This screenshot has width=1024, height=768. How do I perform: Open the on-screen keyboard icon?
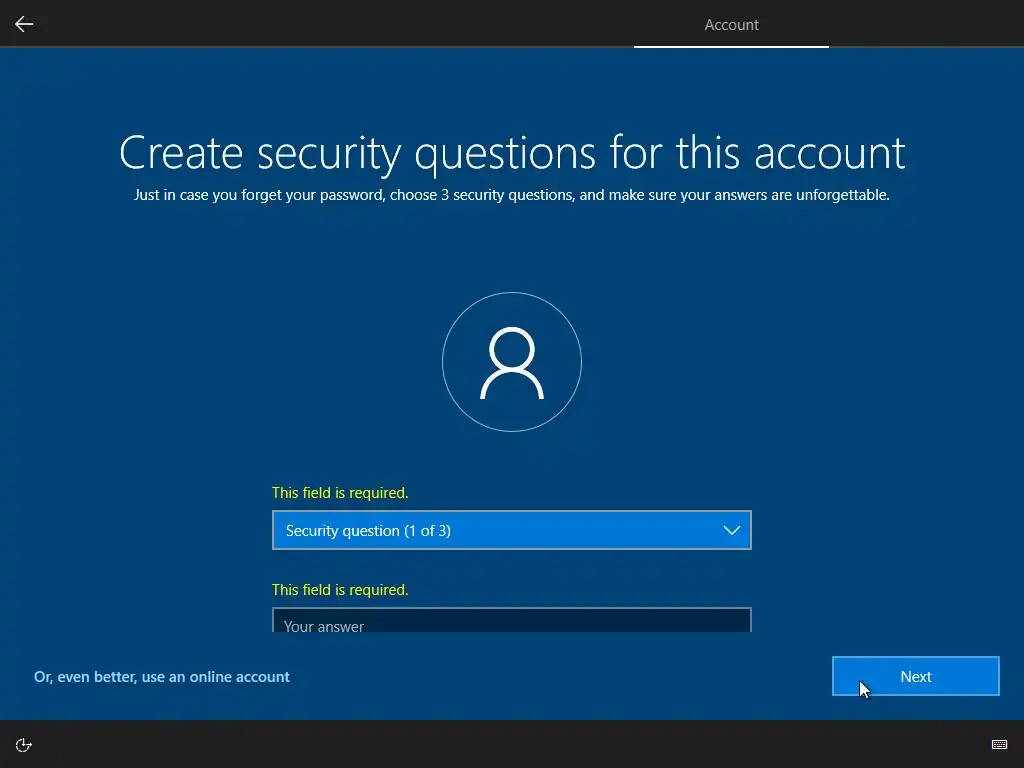click(999, 744)
